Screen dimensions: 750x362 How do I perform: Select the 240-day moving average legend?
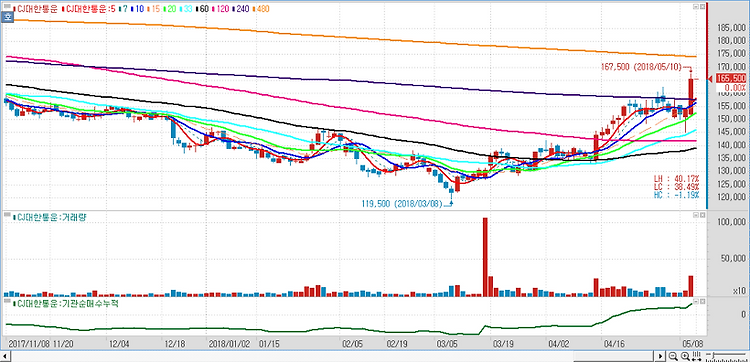pyautogui.click(x=241, y=9)
